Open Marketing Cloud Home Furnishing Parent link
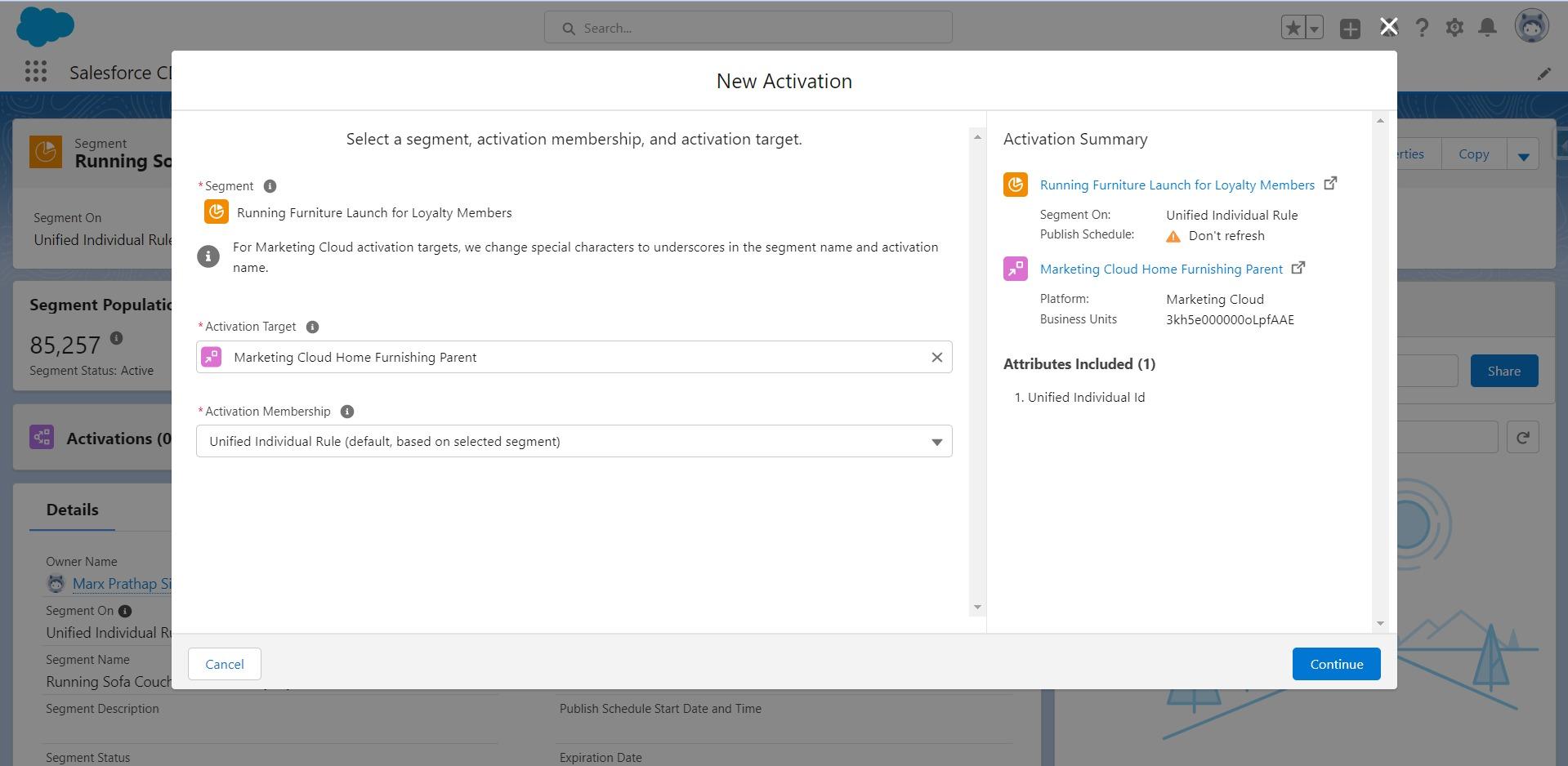The width and height of the screenshot is (1568, 766). 1161,269
